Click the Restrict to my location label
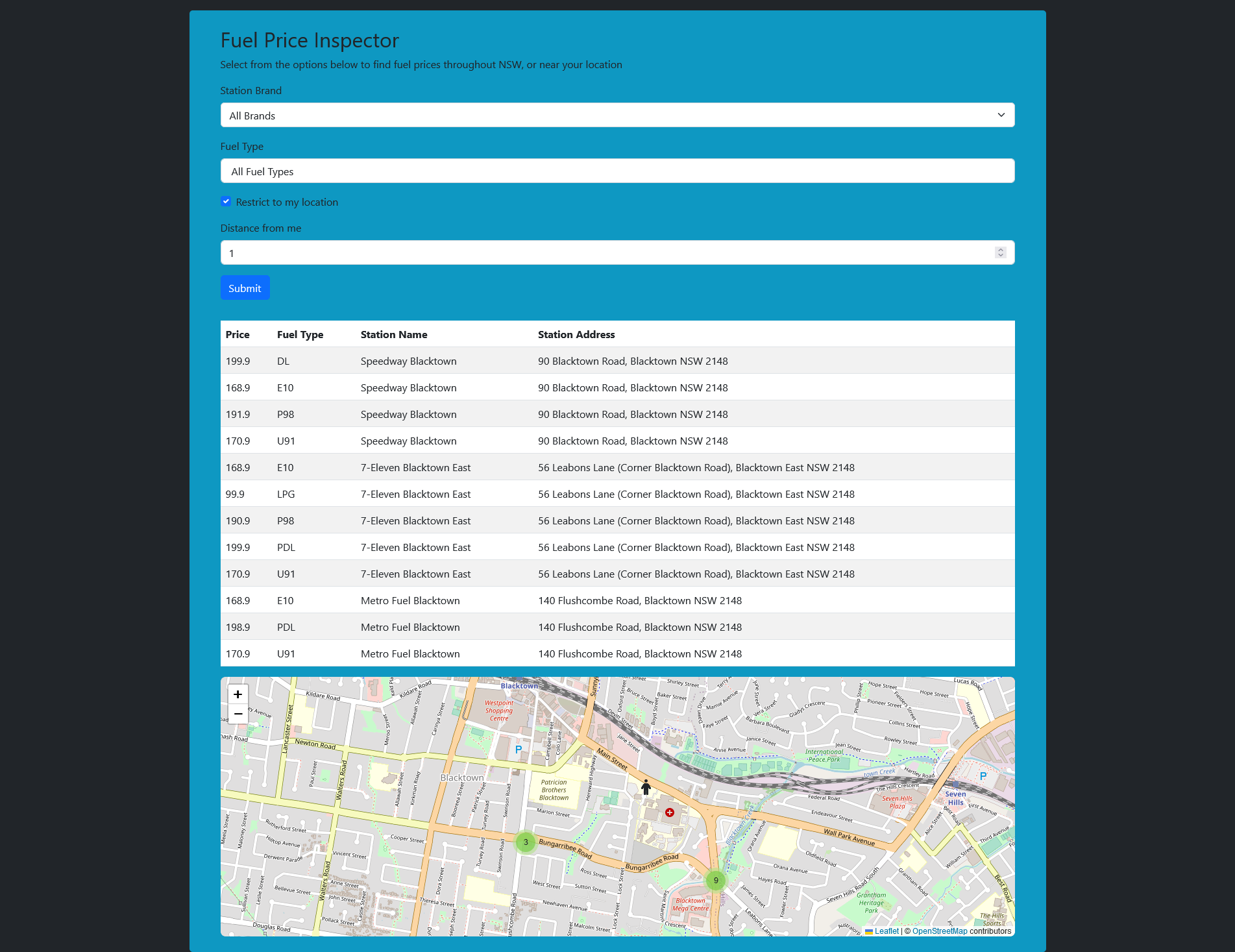Screen dimensions: 1235x952 point(287,202)
